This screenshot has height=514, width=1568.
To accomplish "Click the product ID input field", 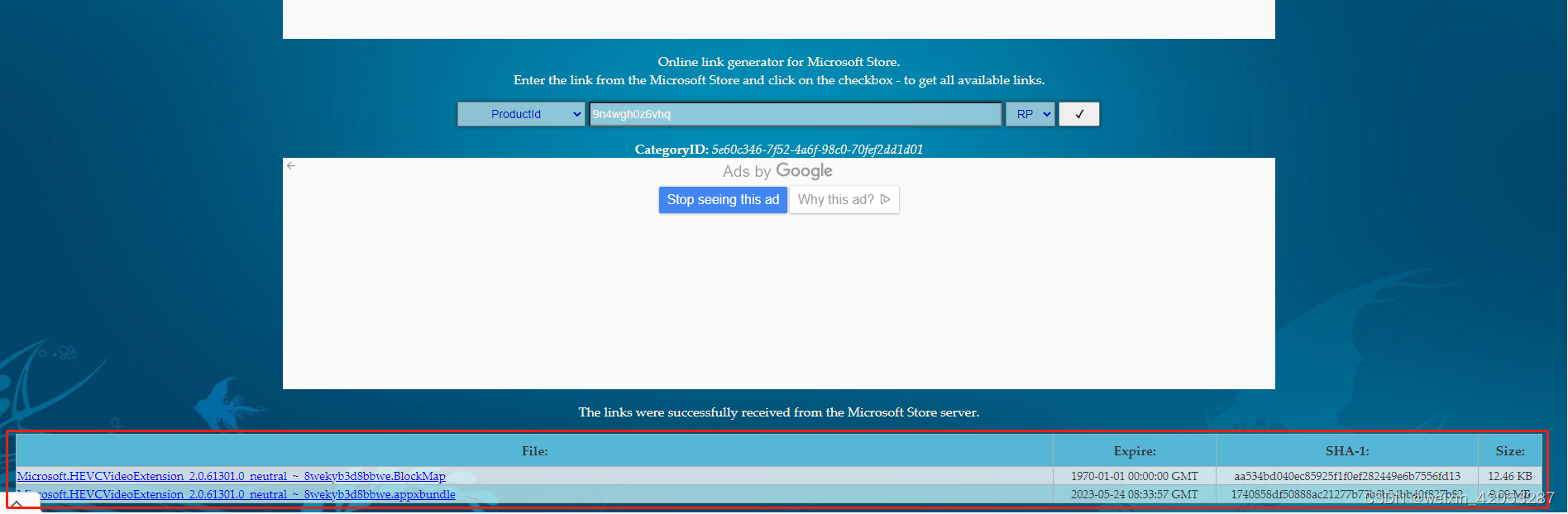I will coord(795,114).
